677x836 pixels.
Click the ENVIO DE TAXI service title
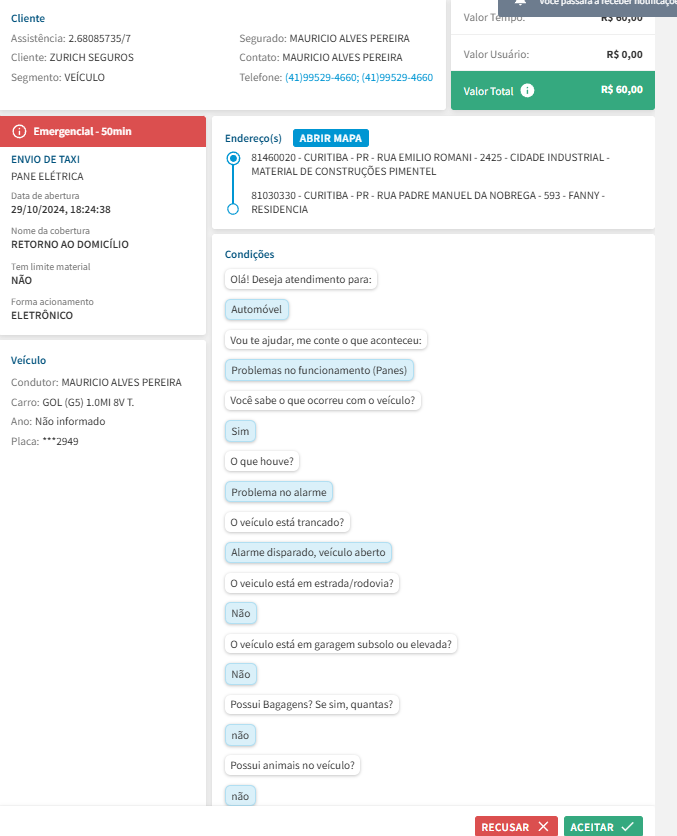45,159
